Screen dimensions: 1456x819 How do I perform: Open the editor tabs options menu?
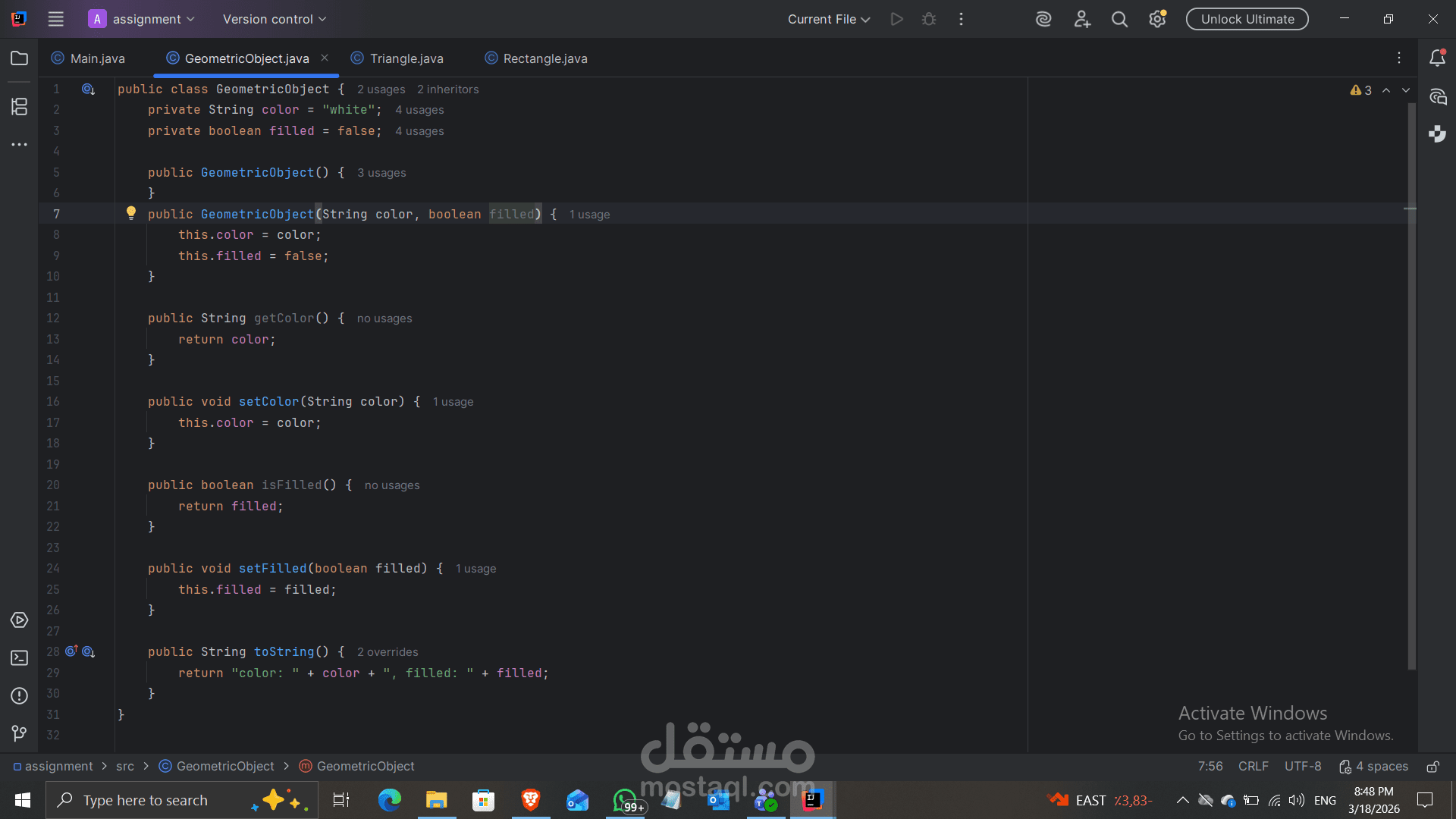click(x=1399, y=58)
